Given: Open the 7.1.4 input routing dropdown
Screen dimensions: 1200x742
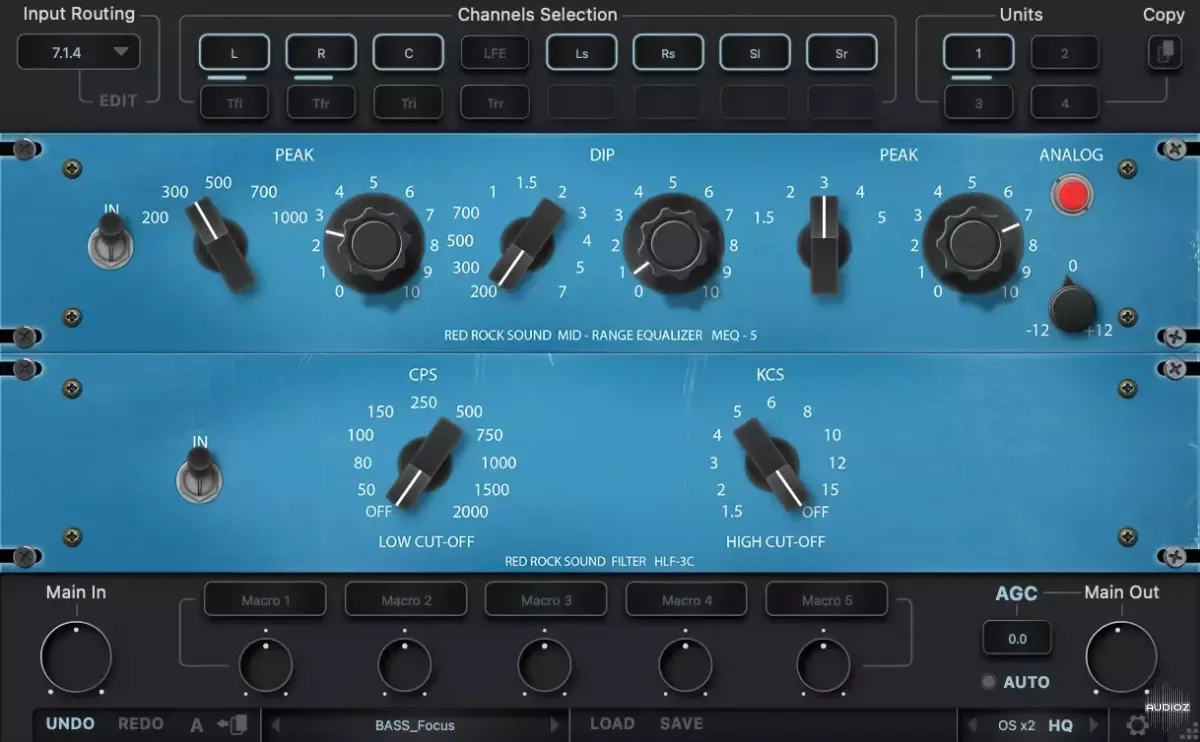Looking at the screenshot, I should pyautogui.click(x=79, y=52).
